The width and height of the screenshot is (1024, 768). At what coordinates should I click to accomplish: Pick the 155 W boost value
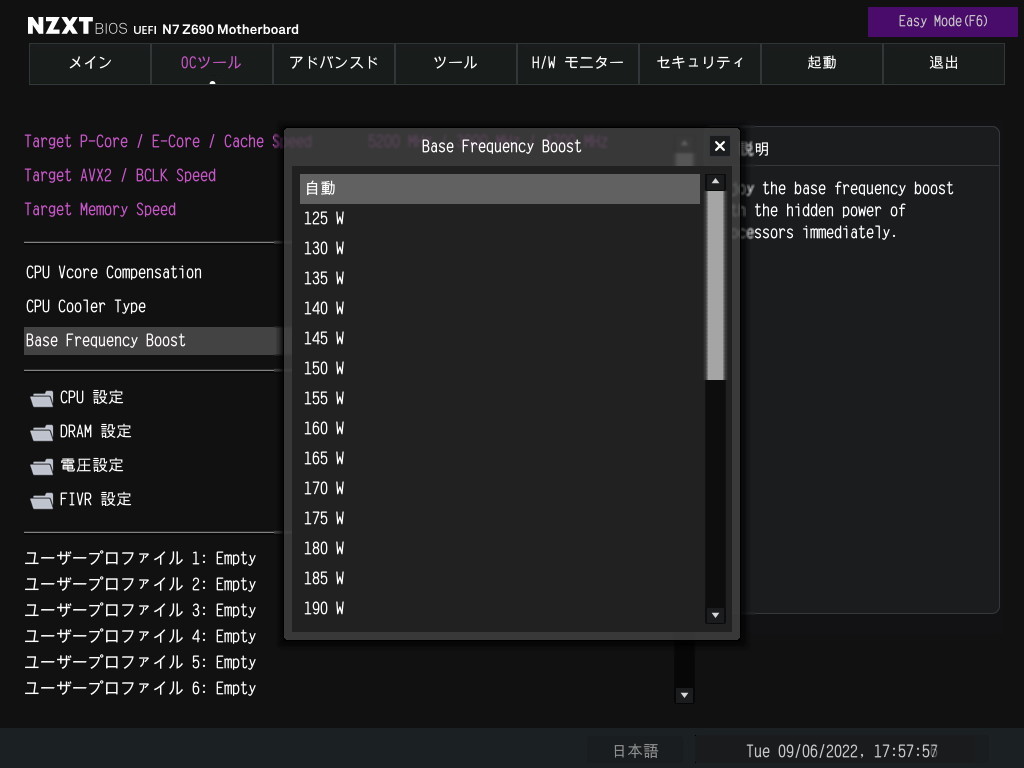pyautogui.click(x=500, y=399)
